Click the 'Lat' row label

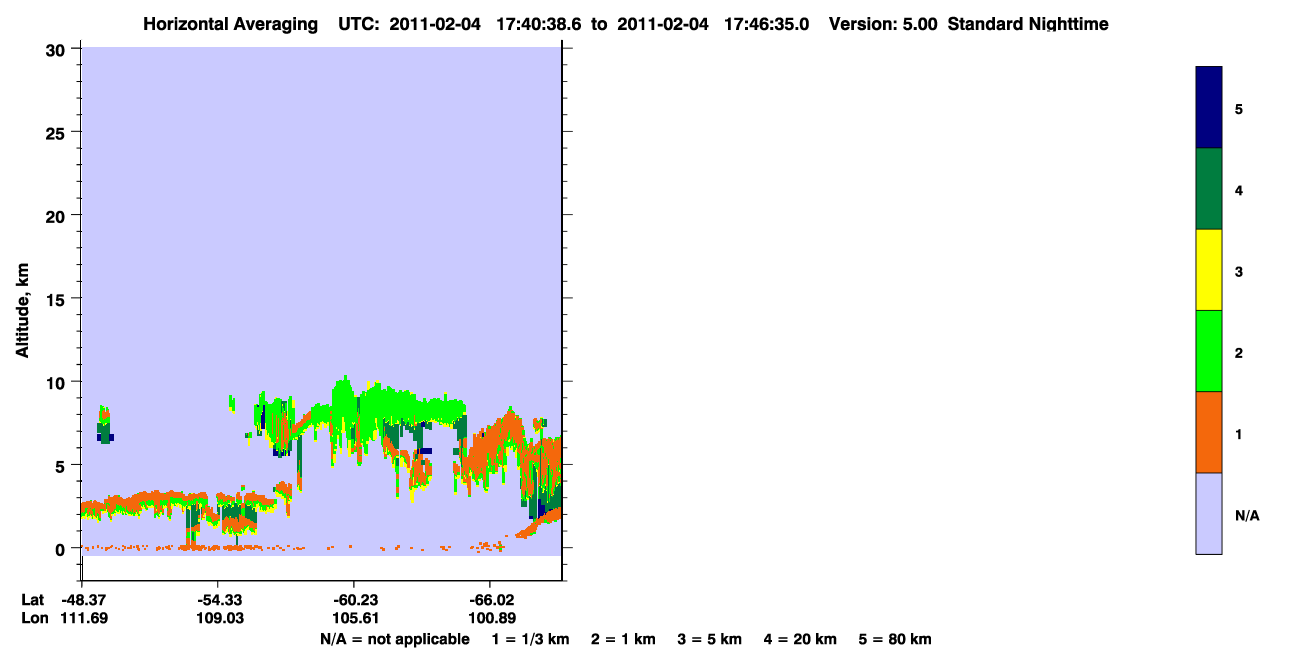tap(33, 600)
